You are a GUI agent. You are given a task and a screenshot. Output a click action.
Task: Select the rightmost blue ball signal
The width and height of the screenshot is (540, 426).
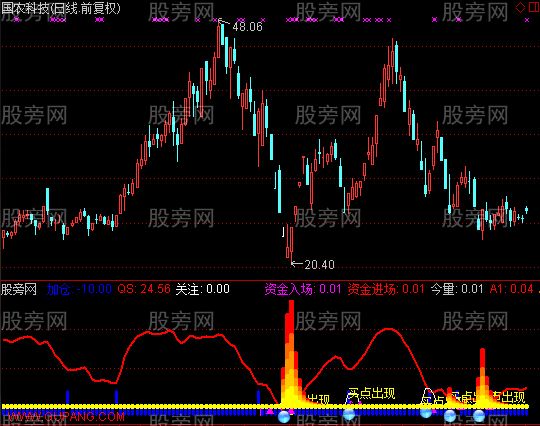479,416
